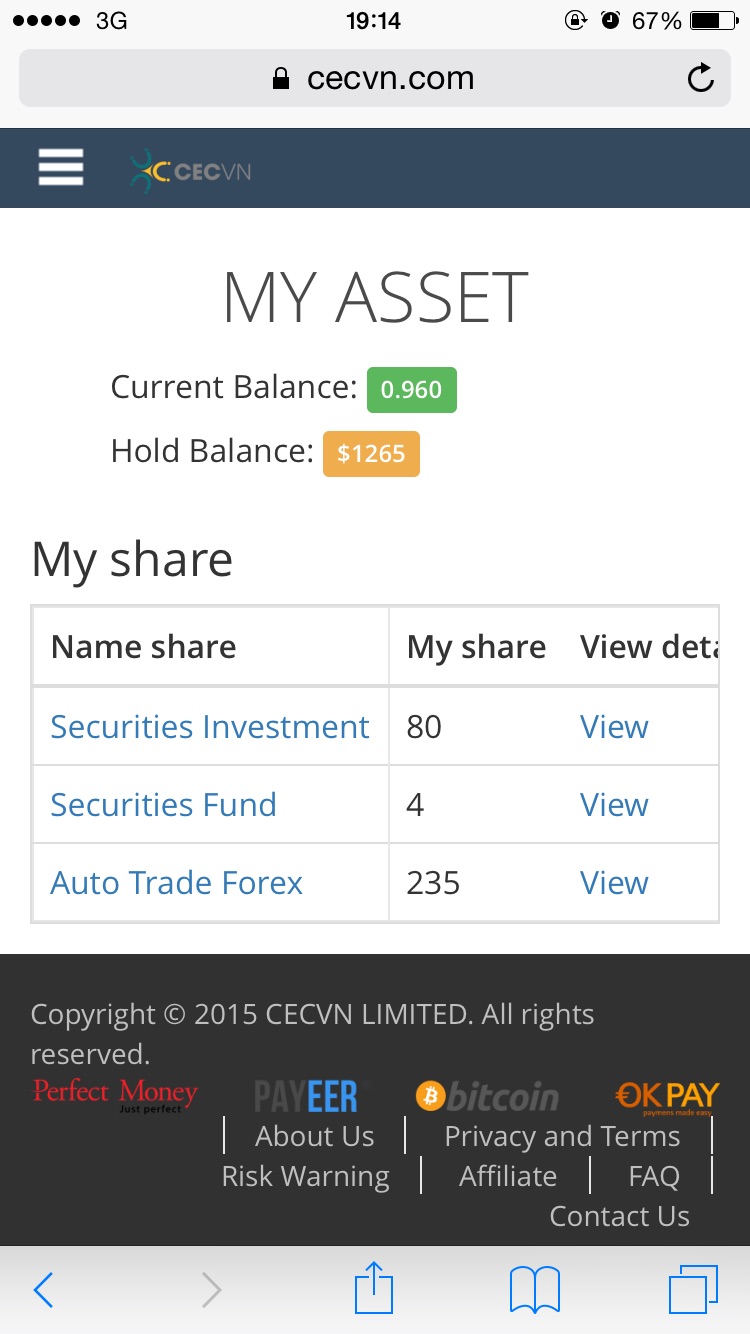The height and width of the screenshot is (1334, 750).
Task: Open the Securities Fund share link
Action: pos(163,805)
